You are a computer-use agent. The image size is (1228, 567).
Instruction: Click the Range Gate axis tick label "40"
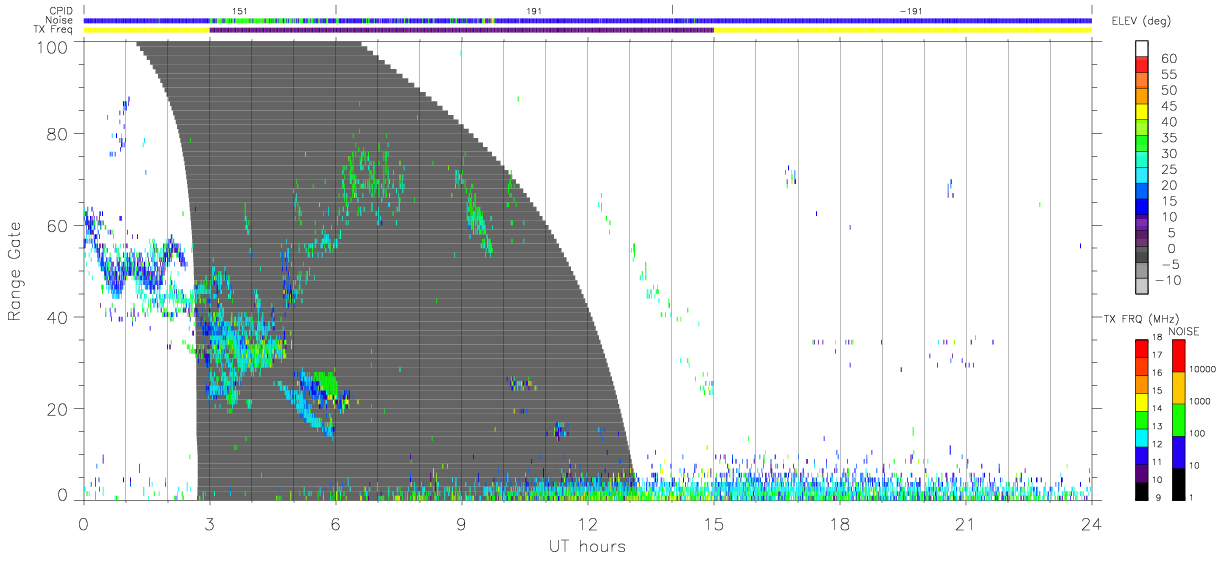(x=59, y=317)
